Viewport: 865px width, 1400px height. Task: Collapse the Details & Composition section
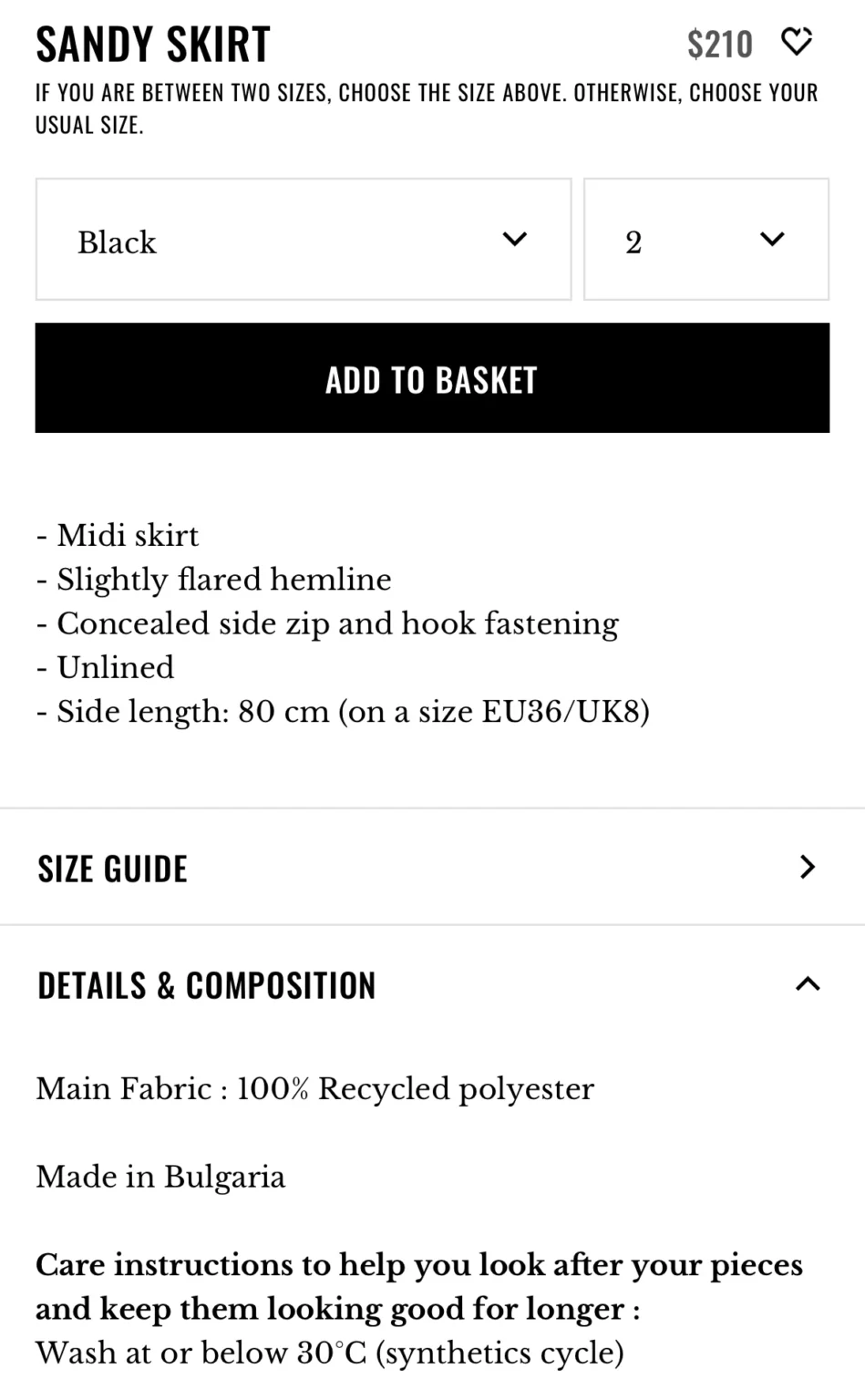tap(432, 984)
